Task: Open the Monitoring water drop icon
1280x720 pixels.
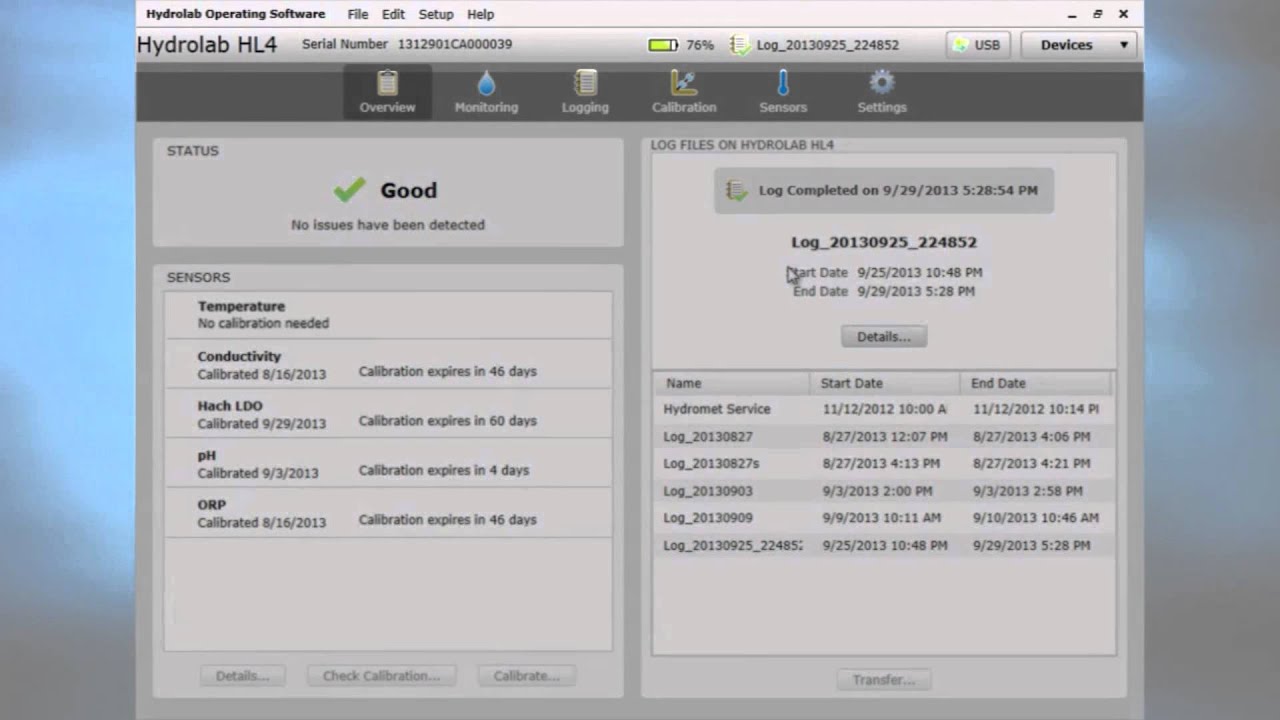Action: click(486, 82)
